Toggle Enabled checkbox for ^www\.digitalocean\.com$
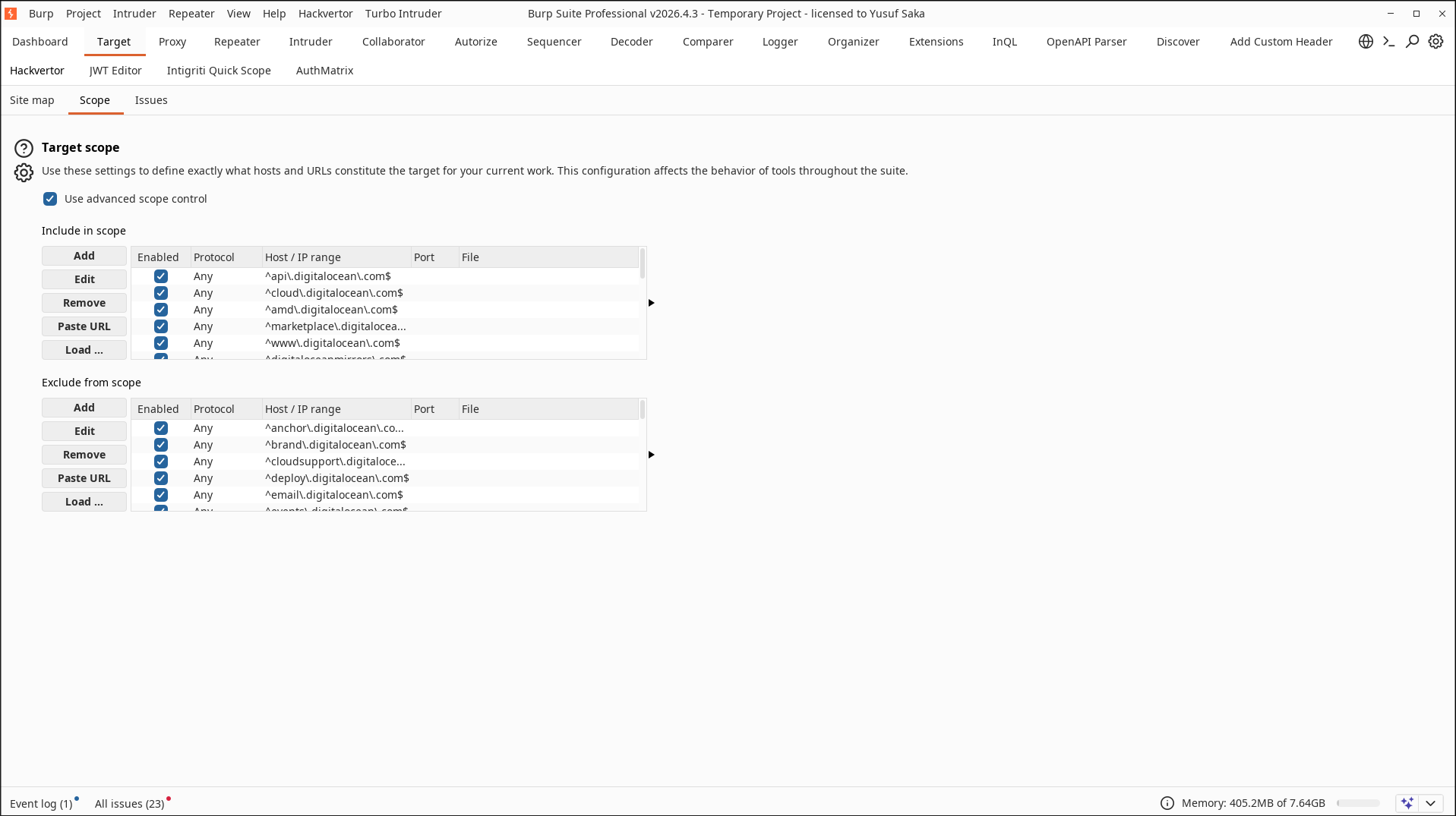 (x=161, y=343)
